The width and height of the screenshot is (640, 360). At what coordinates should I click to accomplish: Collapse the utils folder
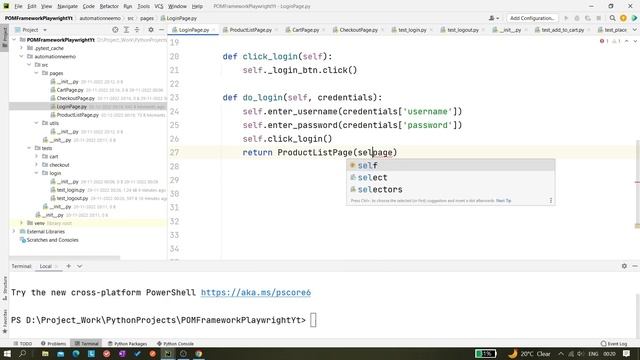point(36,123)
